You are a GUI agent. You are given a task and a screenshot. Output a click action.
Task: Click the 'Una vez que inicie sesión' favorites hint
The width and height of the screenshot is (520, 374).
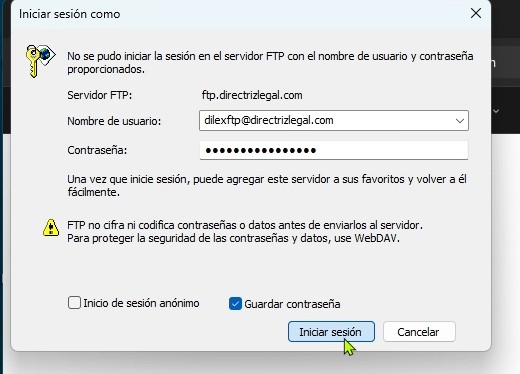pyautogui.click(x=267, y=186)
